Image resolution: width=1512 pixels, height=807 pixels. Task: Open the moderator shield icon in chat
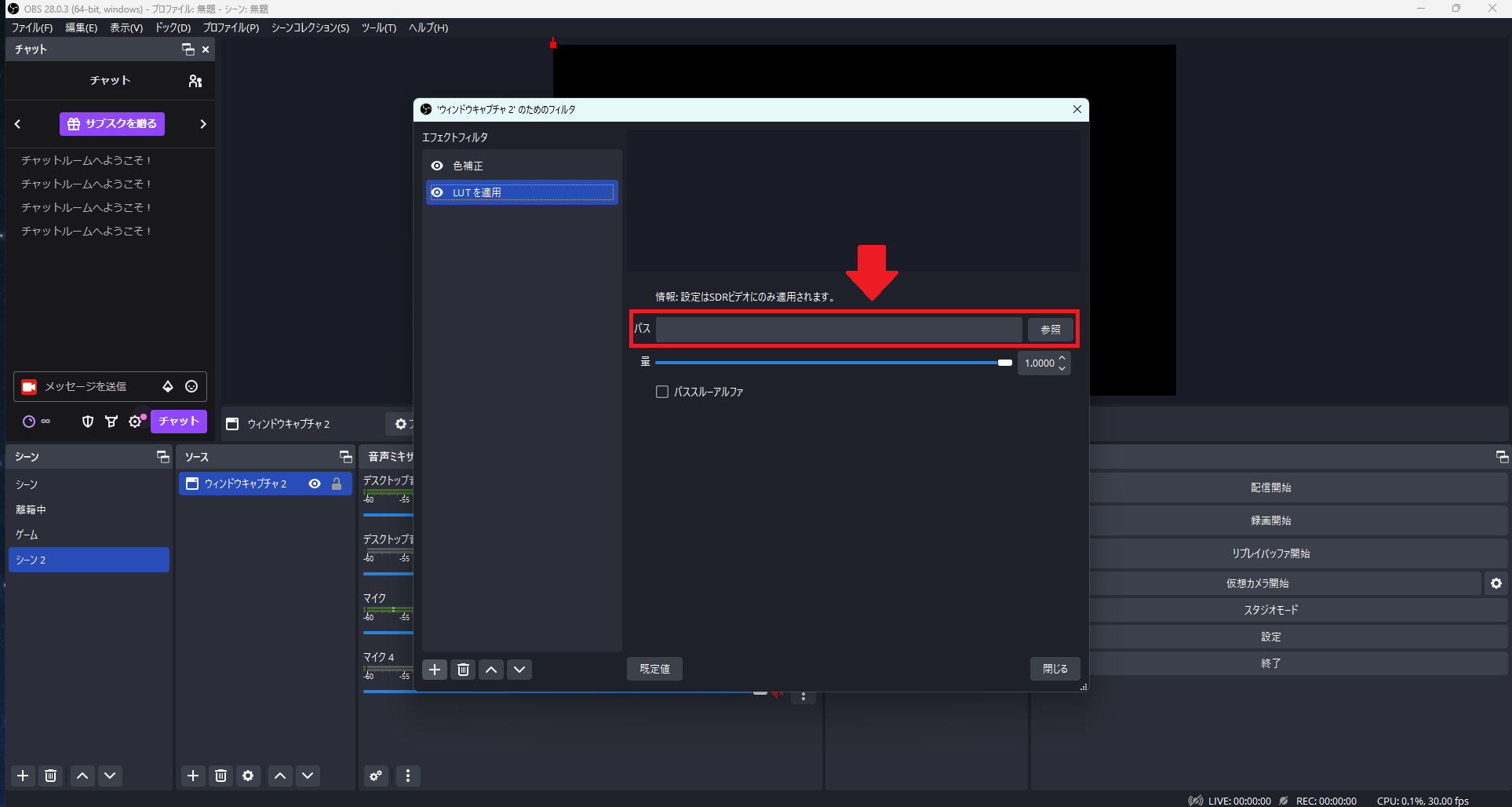[88, 422]
